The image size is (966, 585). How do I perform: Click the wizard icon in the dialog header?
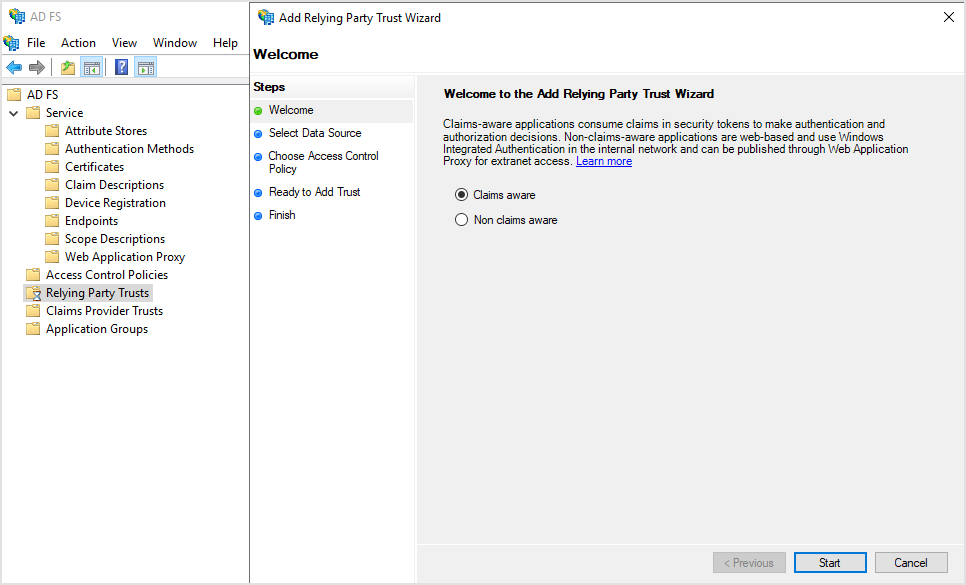pos(266,17)
